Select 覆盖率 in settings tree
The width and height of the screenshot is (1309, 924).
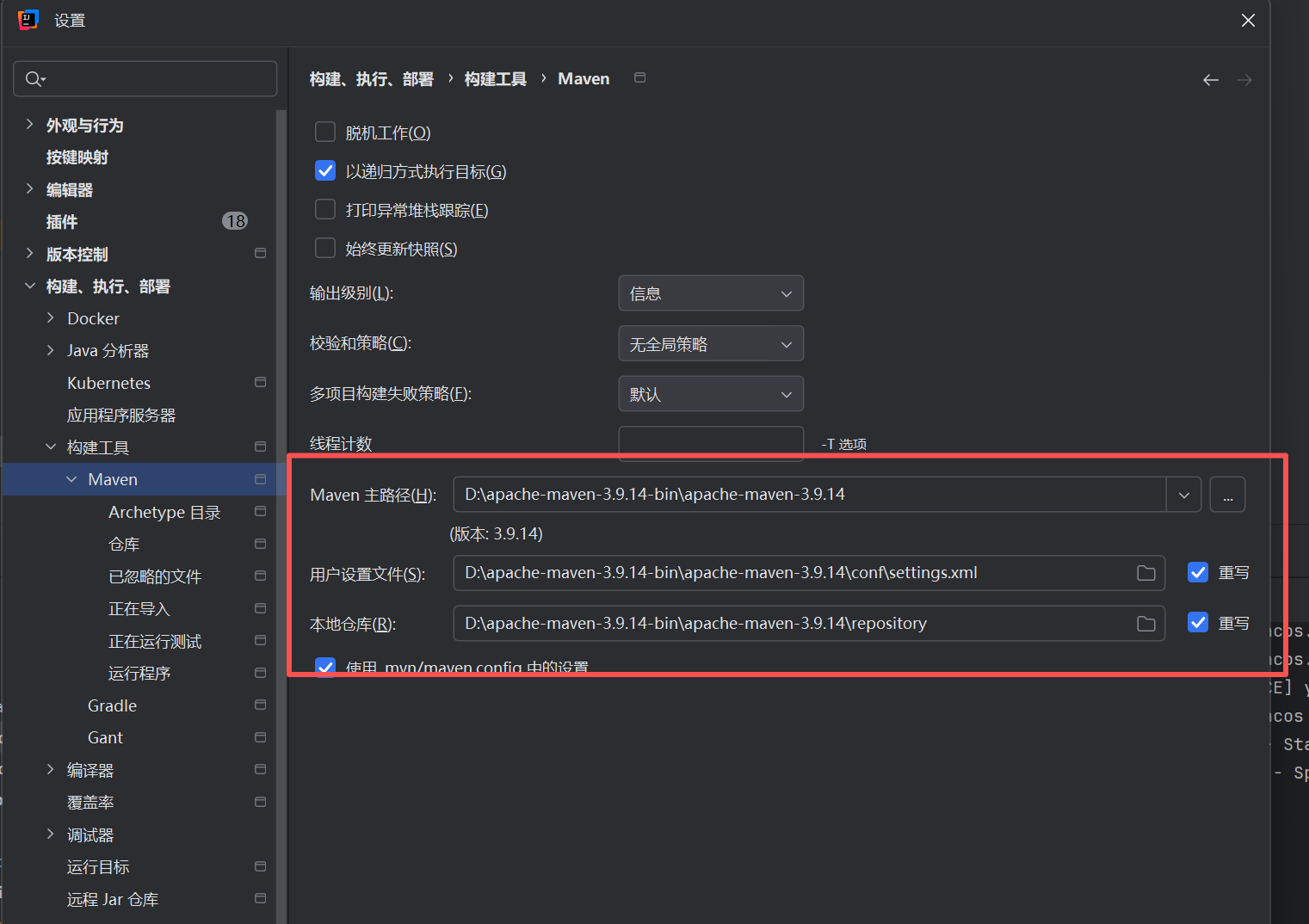pos(90,803)
